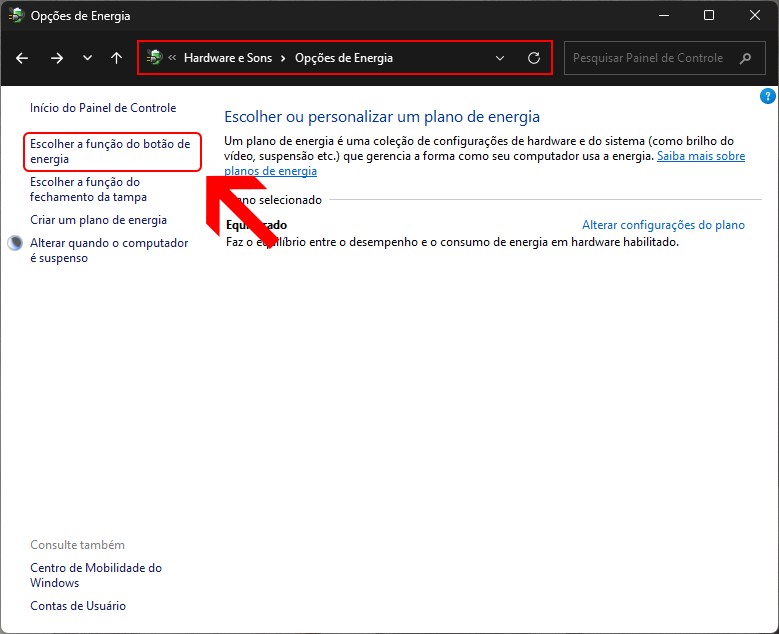Select the Opções de Energia breadcrumb
This screenshot has width=779, height=634.
343,58
